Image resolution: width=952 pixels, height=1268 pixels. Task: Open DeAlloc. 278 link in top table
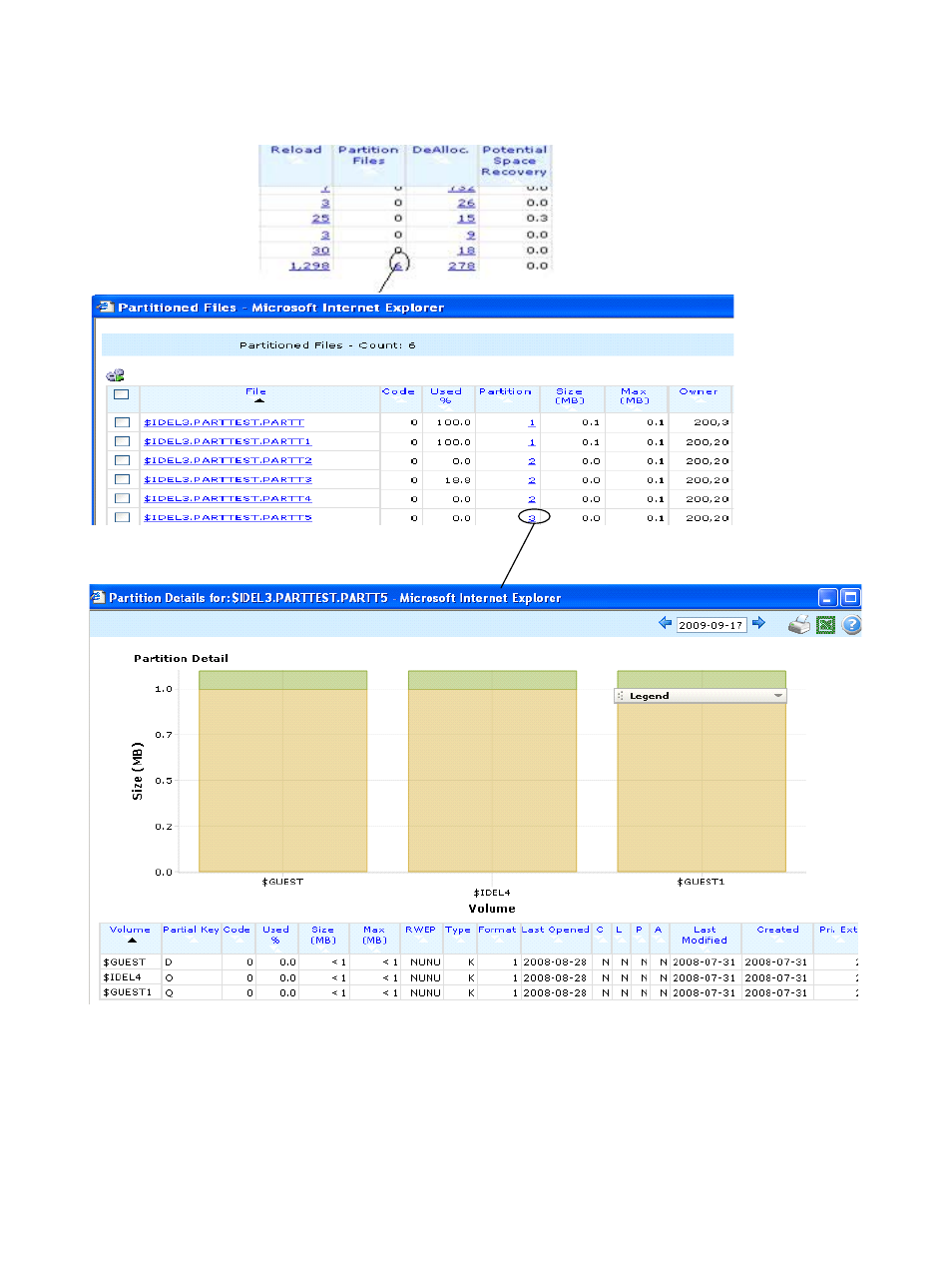point(462,266)
